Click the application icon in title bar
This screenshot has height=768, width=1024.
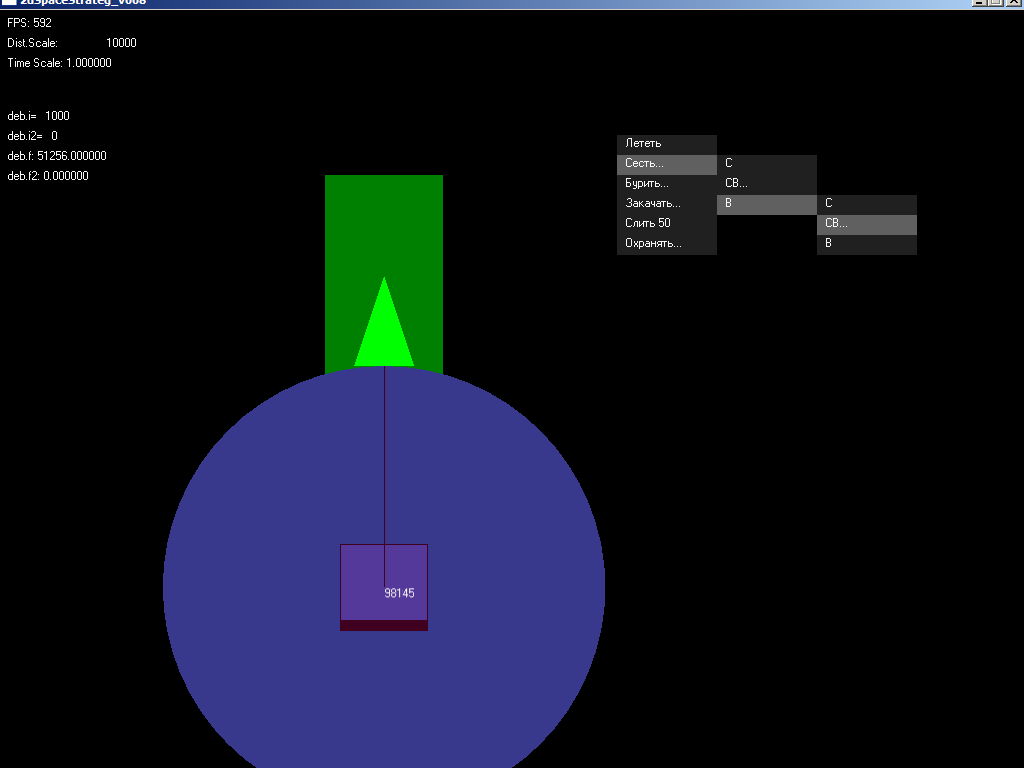(x=9, y=3)
